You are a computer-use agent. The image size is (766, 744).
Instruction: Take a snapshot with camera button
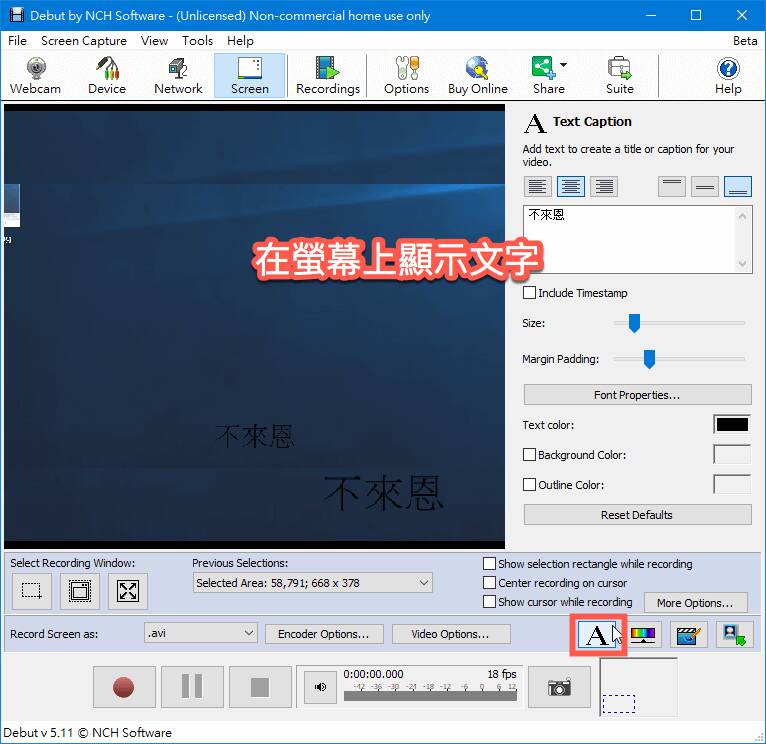[x=559, y=687]
